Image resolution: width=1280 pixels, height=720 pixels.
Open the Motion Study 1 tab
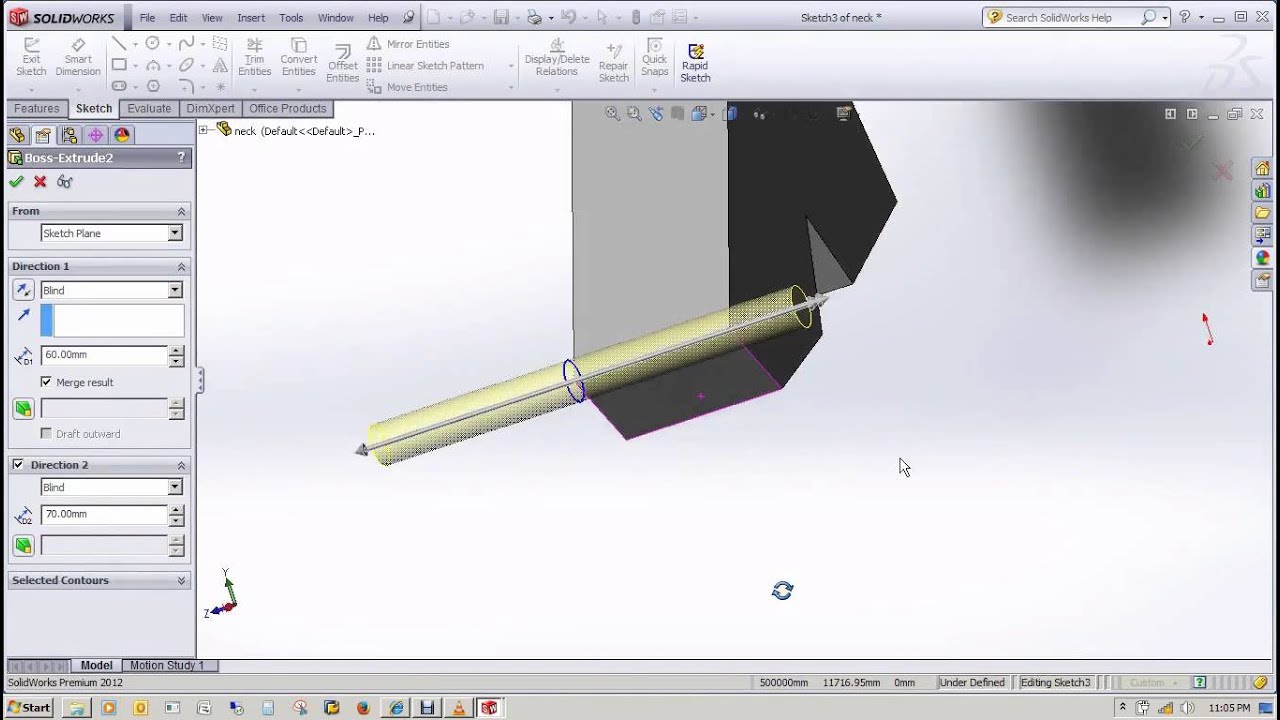tap(167, 666)
